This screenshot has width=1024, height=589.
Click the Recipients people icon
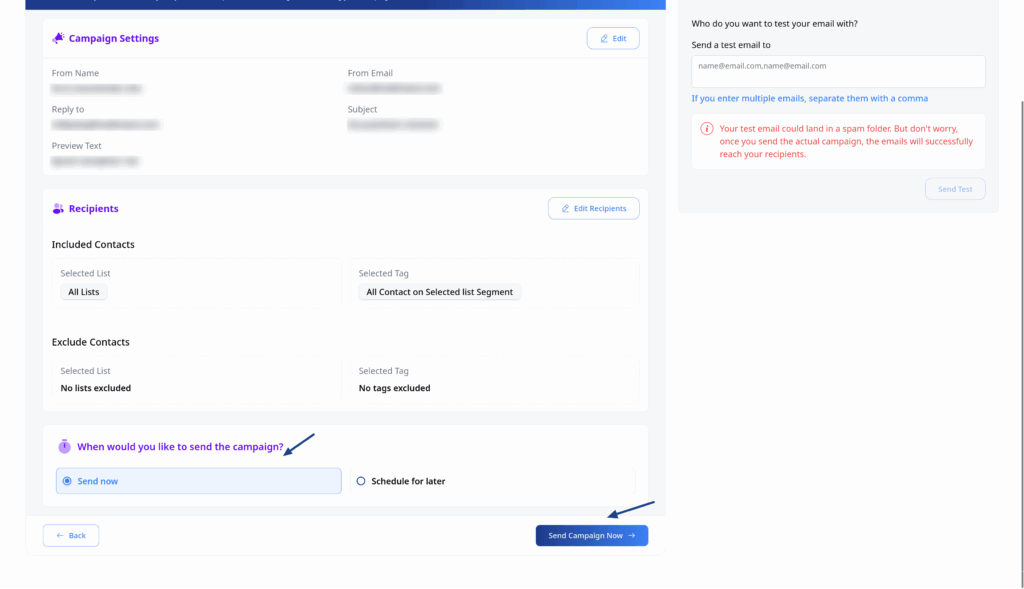tap(58, 209)
